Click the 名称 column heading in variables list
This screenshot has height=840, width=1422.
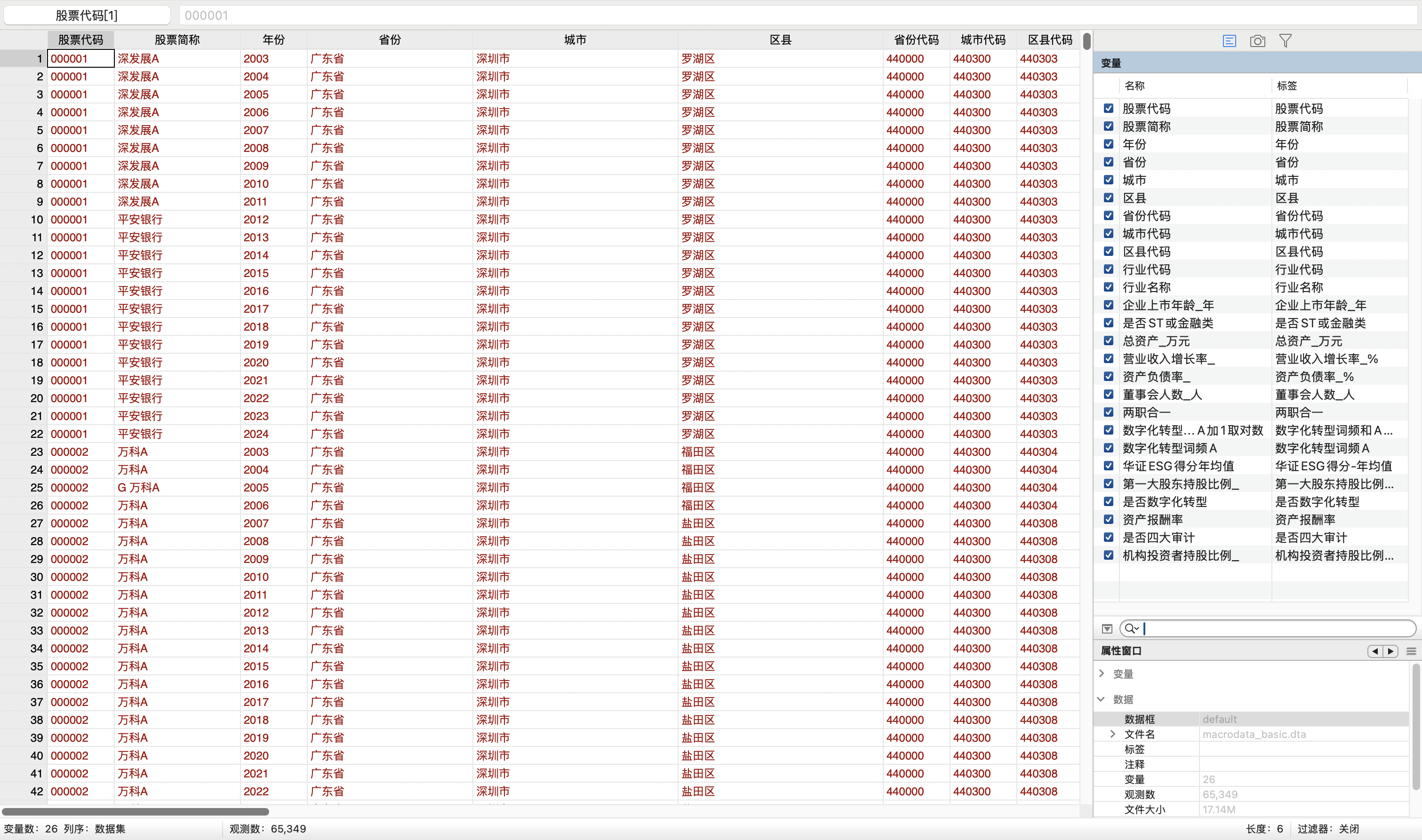point(1134,86)
